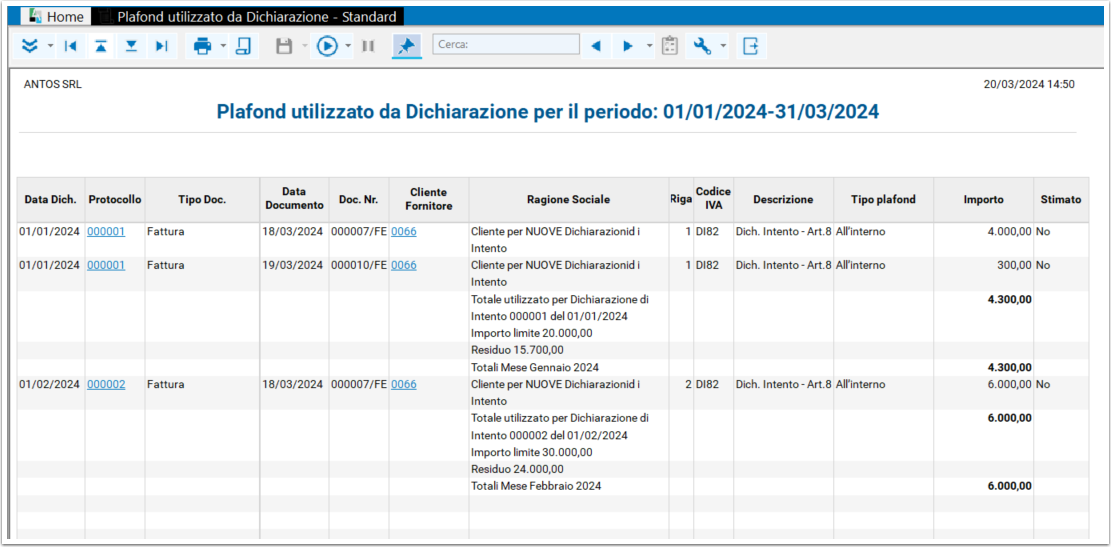Open dropdown arrow beside find-next arrow

(x=650, y=46)
